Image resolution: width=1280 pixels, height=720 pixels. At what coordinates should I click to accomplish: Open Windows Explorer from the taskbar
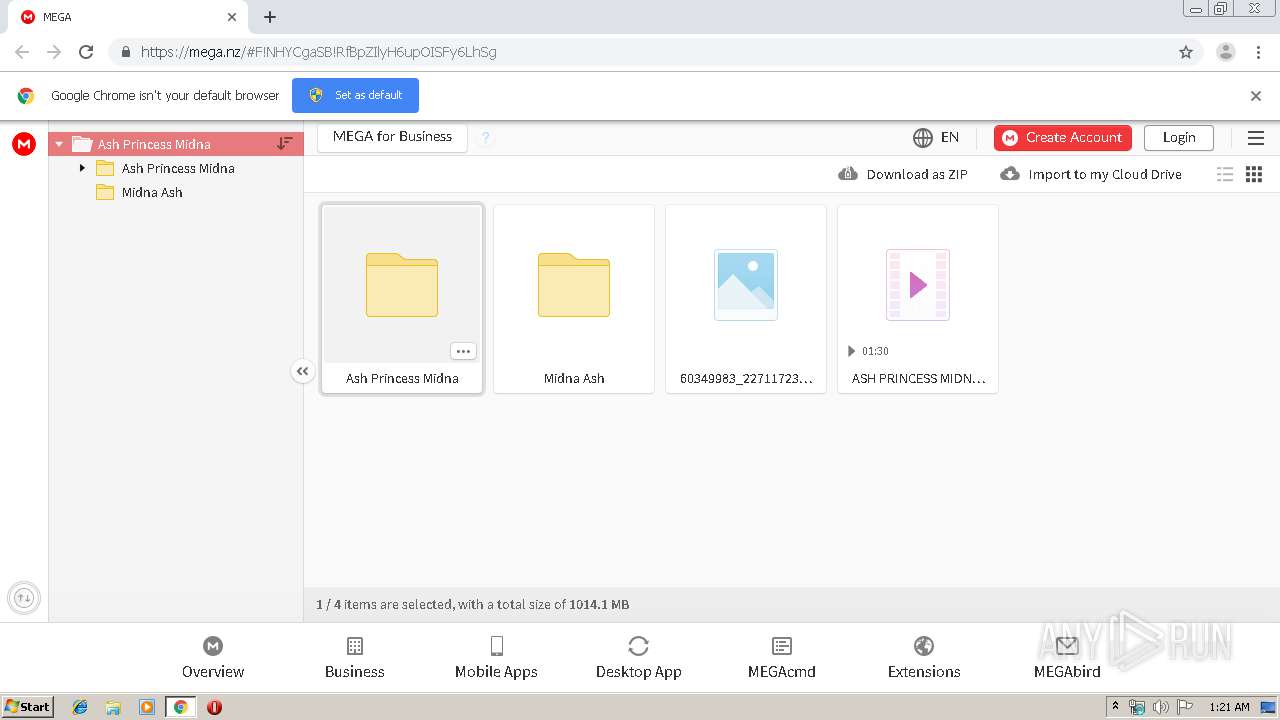[113, 707]
